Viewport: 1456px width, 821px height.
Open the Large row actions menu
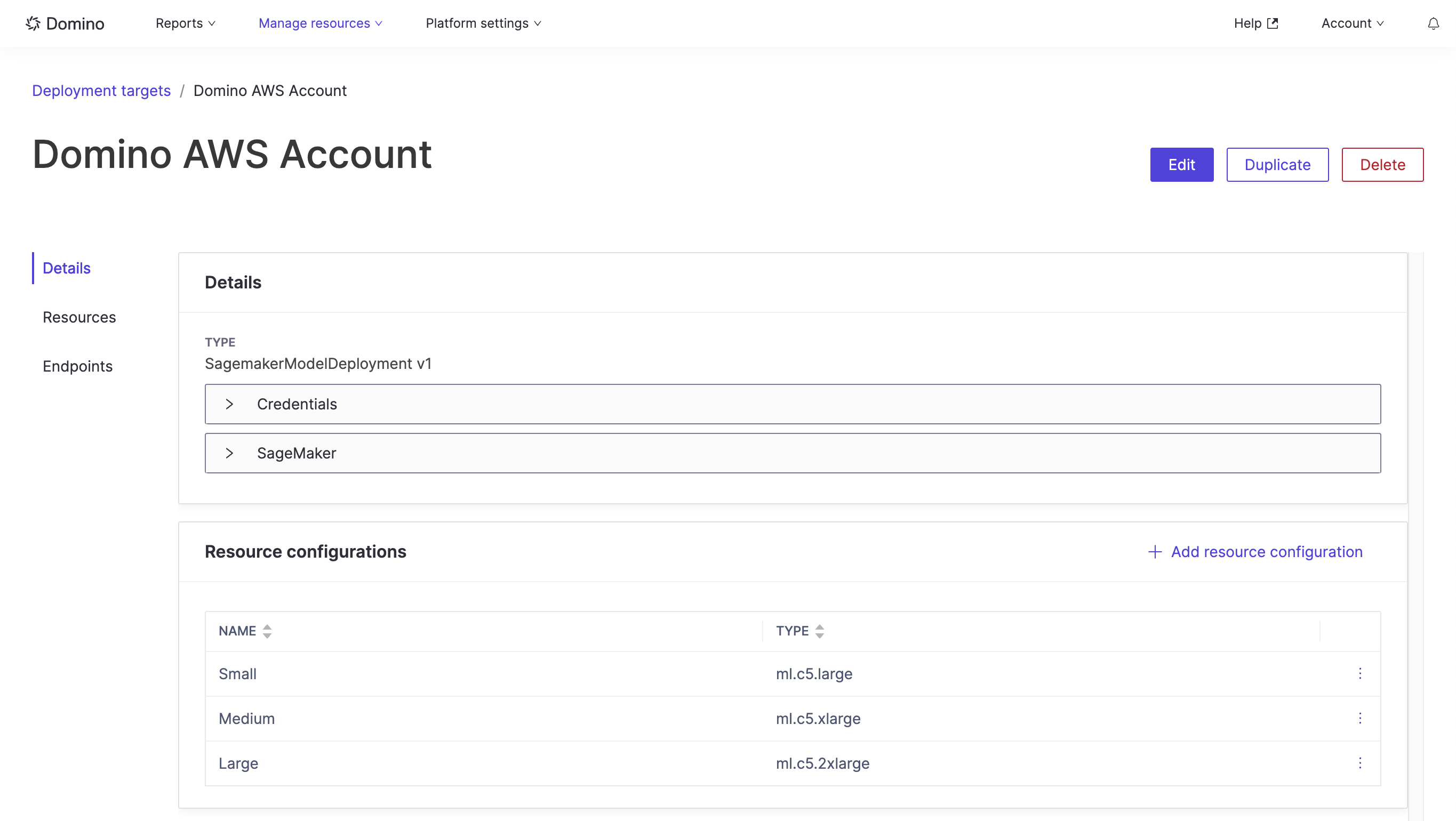[x=1360, y=763]
